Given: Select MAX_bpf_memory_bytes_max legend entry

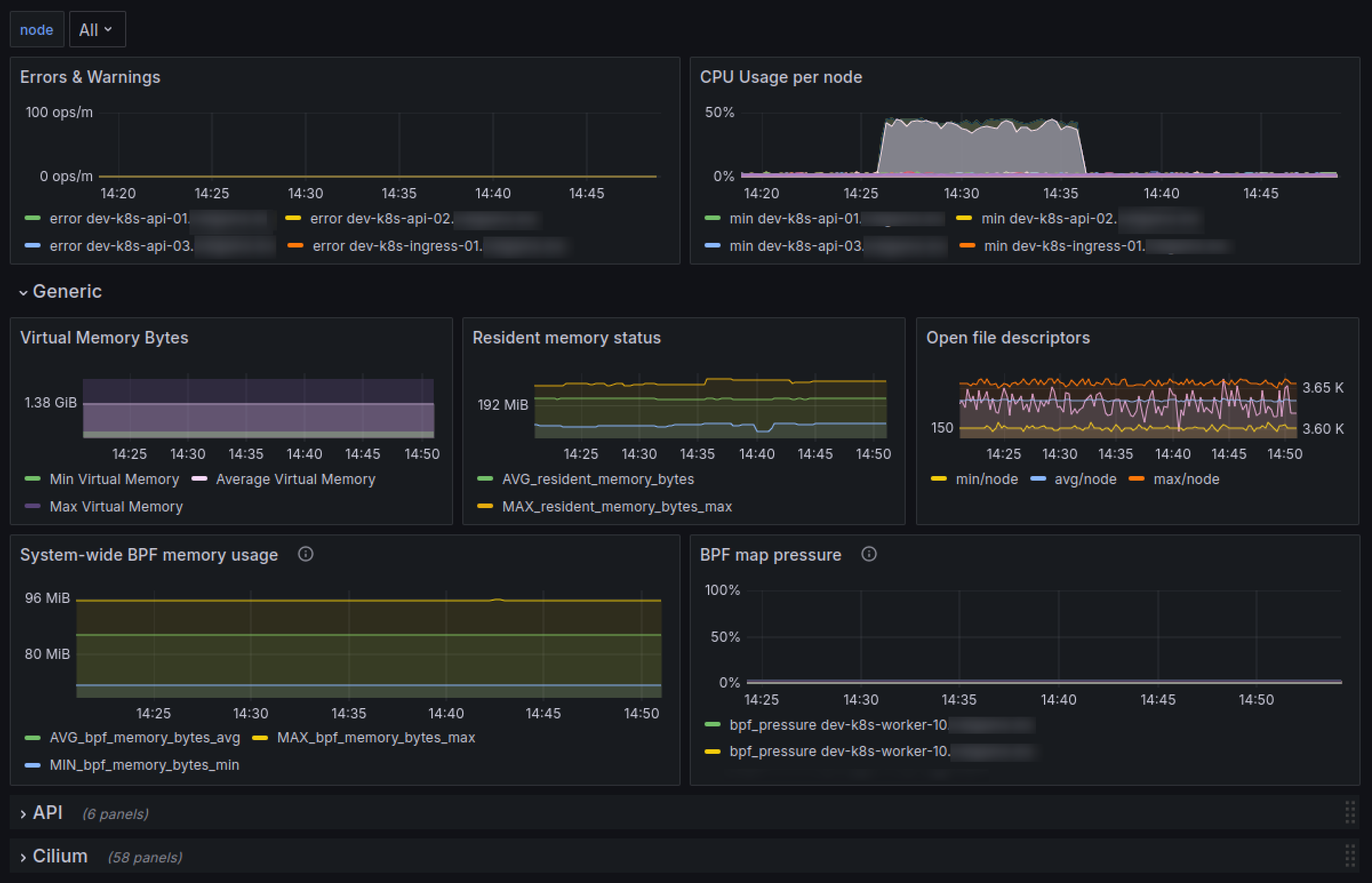Looking at the screenshot, I should pos(376,737).
